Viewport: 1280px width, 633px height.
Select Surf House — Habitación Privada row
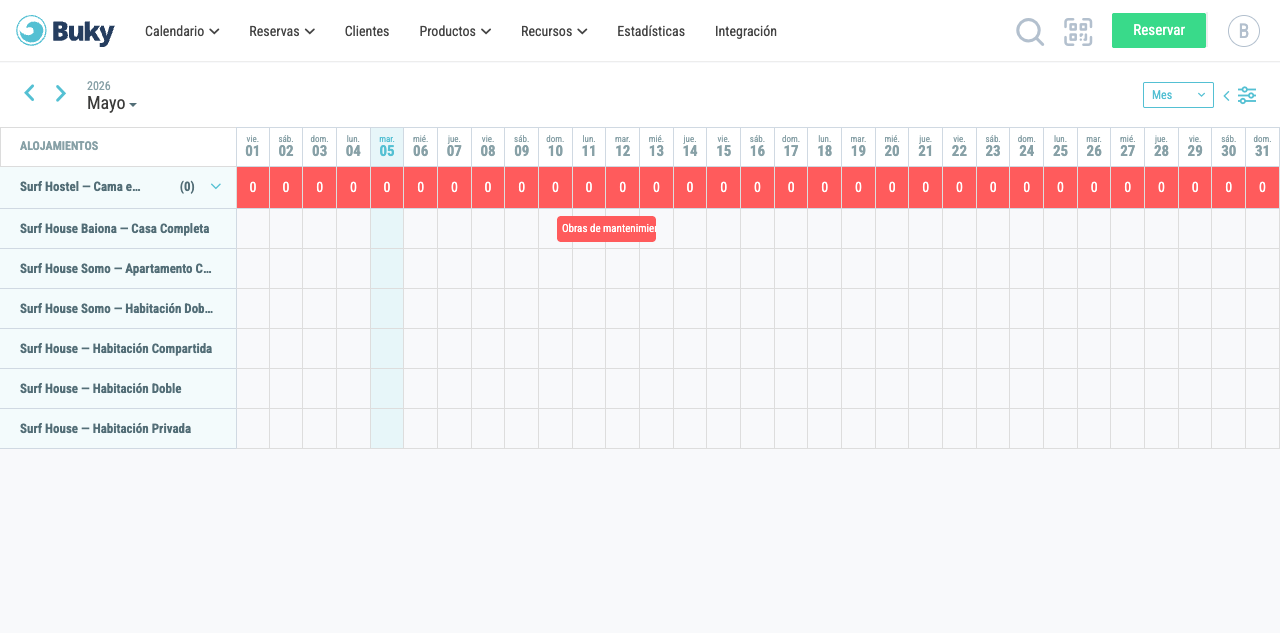[x=118, y=429]
